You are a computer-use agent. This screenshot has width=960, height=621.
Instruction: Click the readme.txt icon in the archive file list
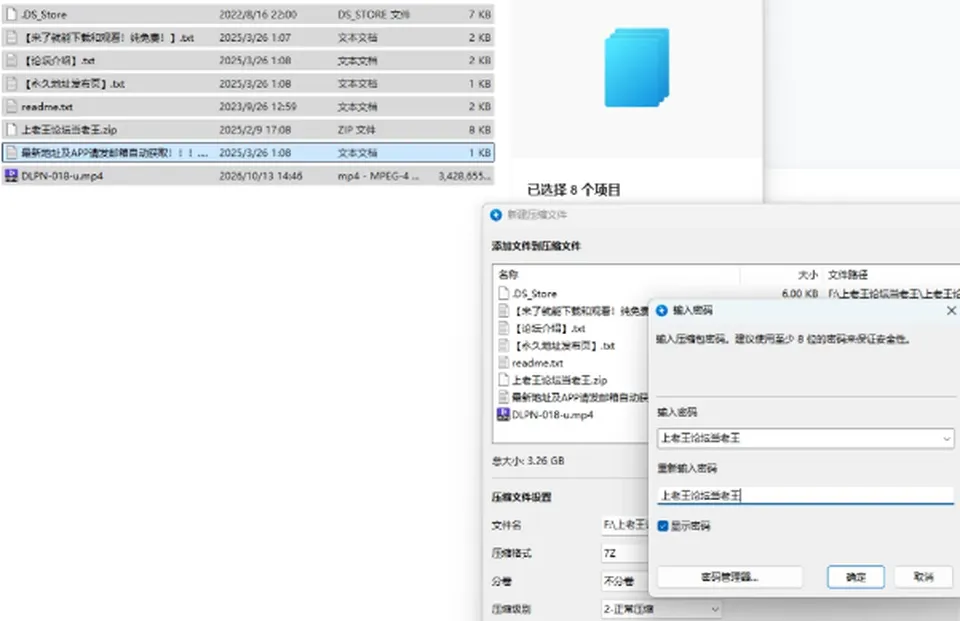[x=503, y=363]
